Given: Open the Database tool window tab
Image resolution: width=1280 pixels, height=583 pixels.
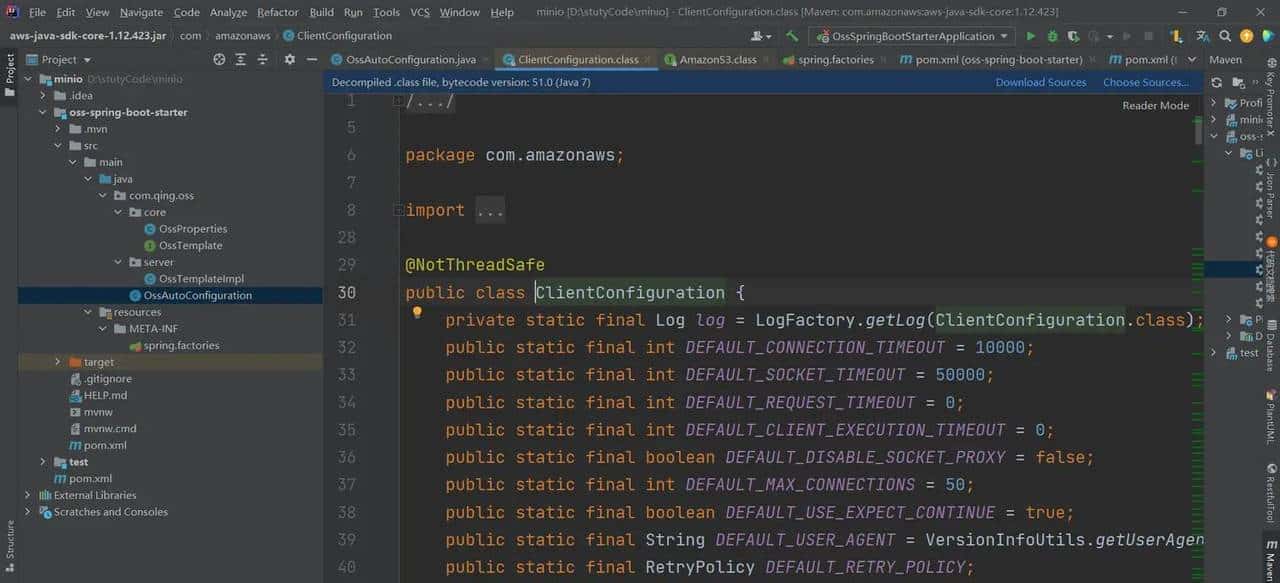Looking at the screenshot, I should pos(1270,349).
